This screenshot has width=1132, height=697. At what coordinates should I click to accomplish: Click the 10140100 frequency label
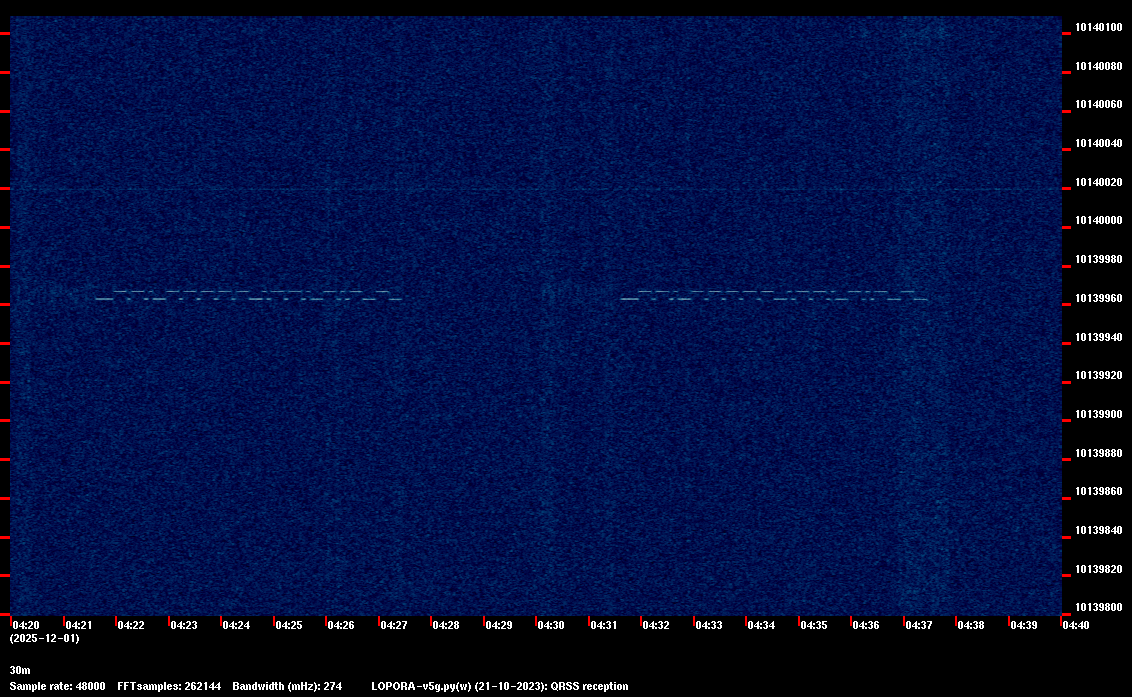1099,27
